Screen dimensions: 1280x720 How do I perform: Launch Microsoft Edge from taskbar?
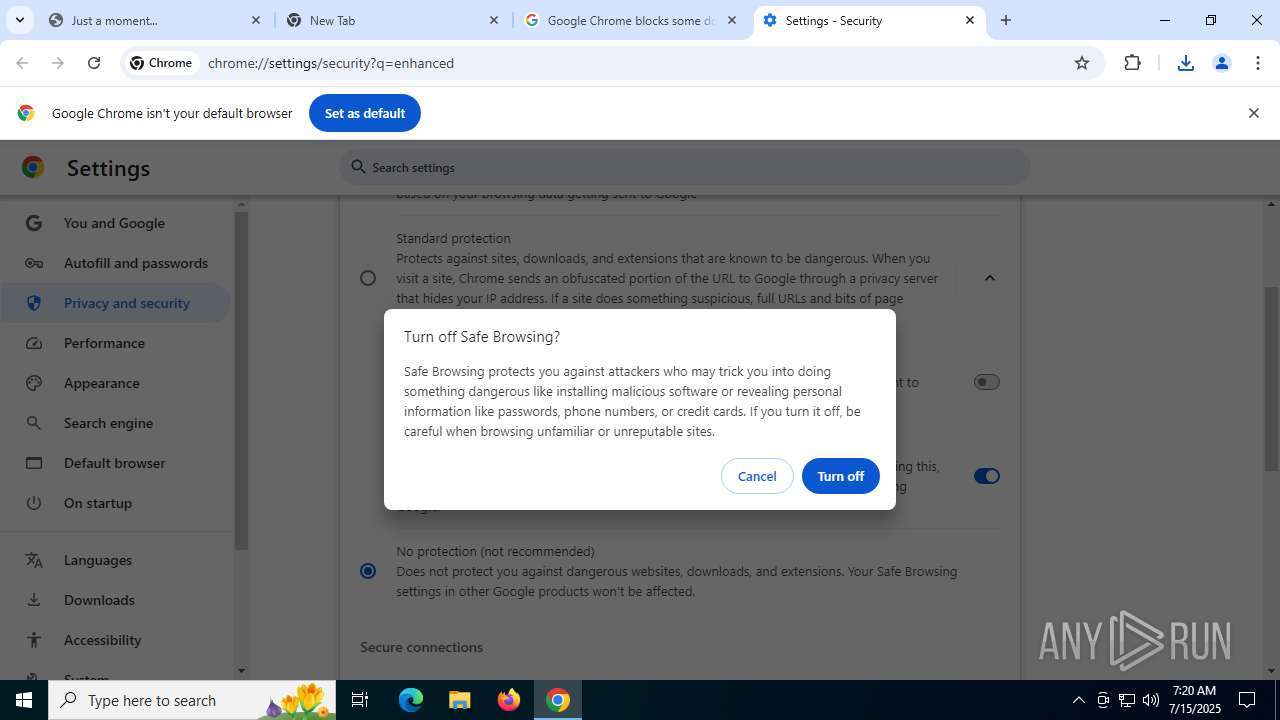tap(411, 700)
